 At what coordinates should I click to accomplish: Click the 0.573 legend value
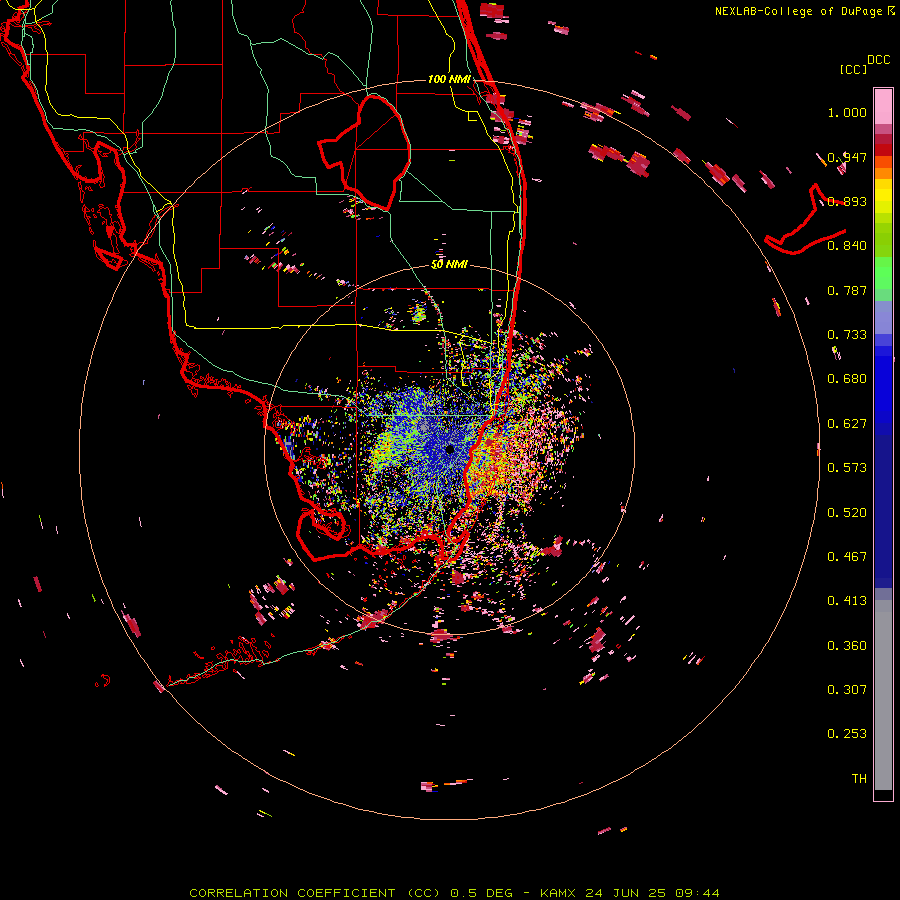[847, 468]
